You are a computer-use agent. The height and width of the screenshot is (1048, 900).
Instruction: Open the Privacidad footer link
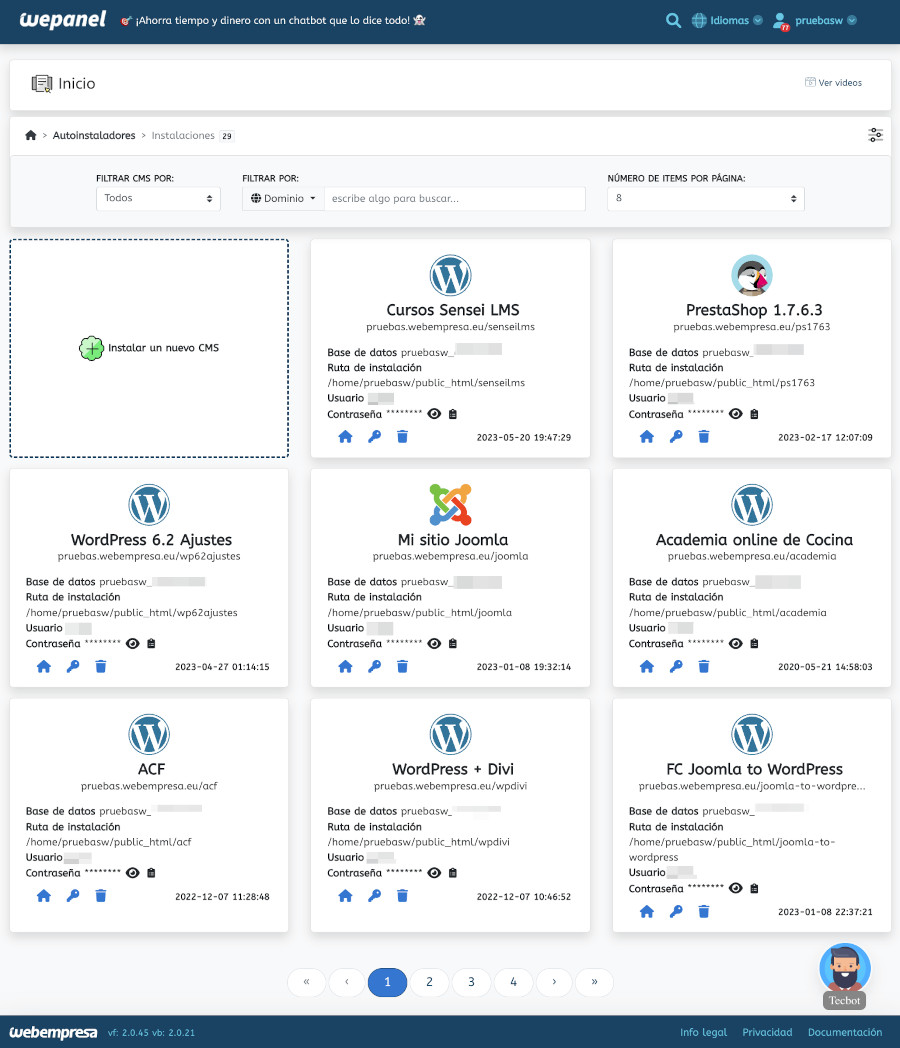[x=767, y=1032]
